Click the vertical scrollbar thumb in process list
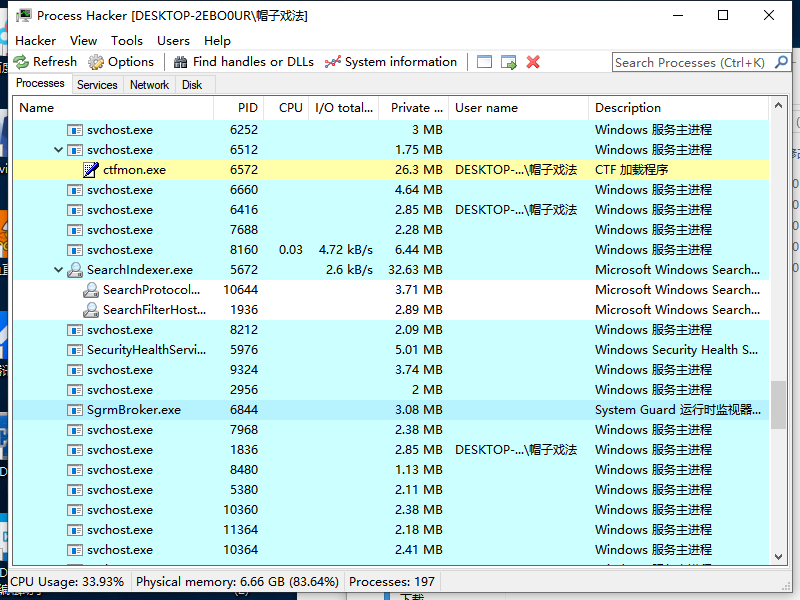Screen dimensions: 800x600 780,405
